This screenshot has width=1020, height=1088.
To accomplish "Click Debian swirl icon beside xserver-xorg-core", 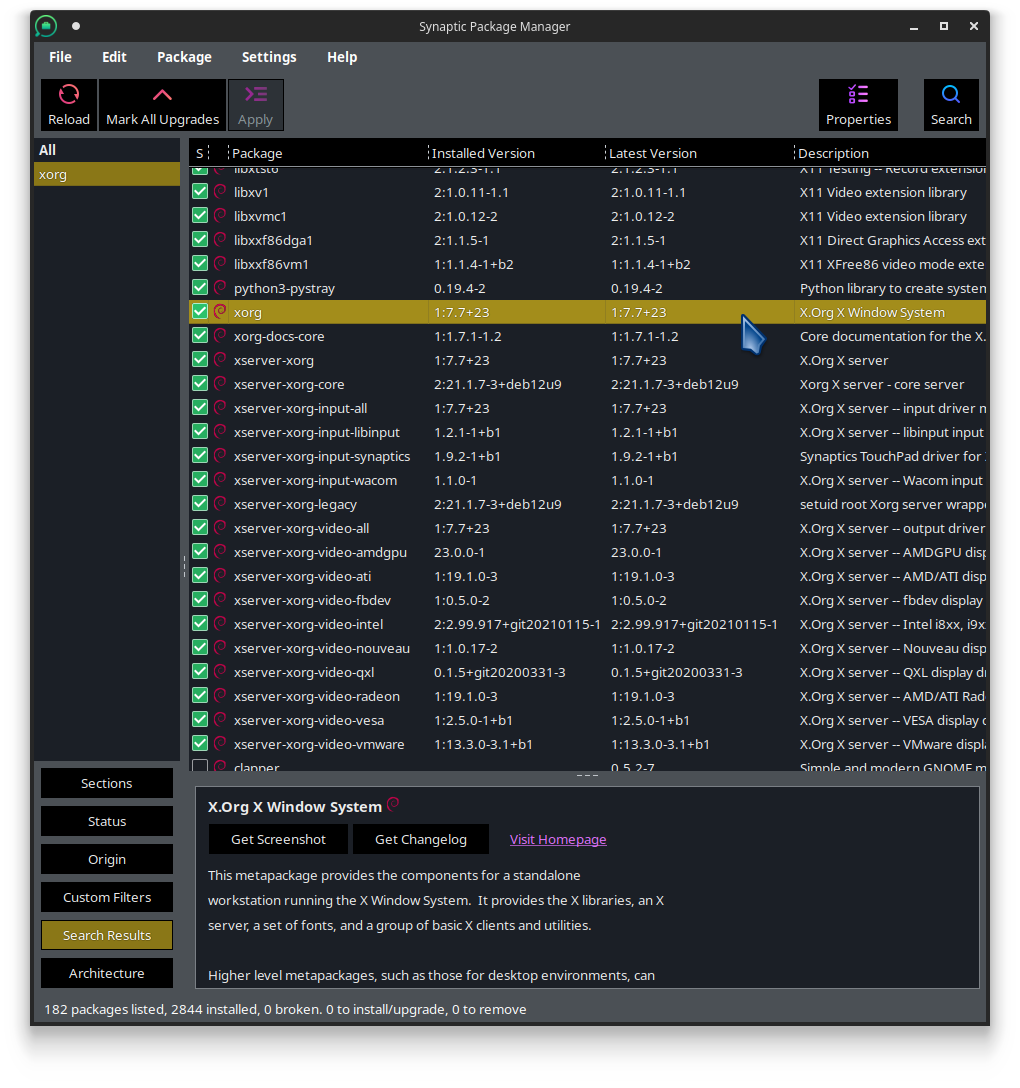I will [x=220, y=384].
